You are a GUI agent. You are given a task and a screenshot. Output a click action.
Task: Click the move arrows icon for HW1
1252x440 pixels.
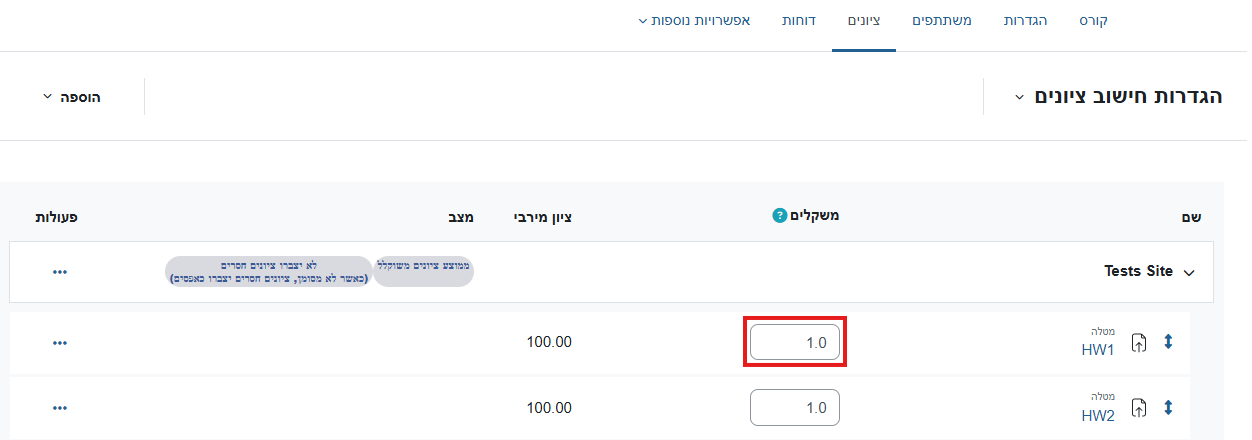[x=1168, y=342]
